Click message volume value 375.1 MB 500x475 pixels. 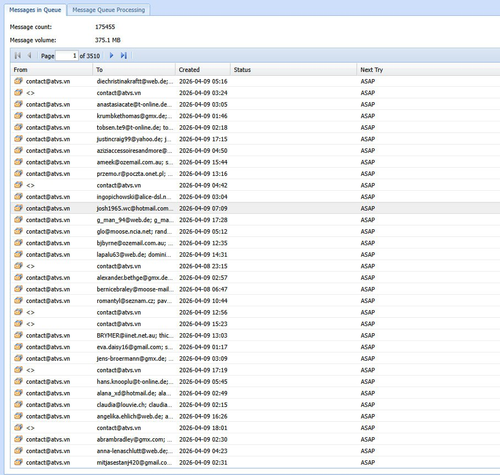108,40
